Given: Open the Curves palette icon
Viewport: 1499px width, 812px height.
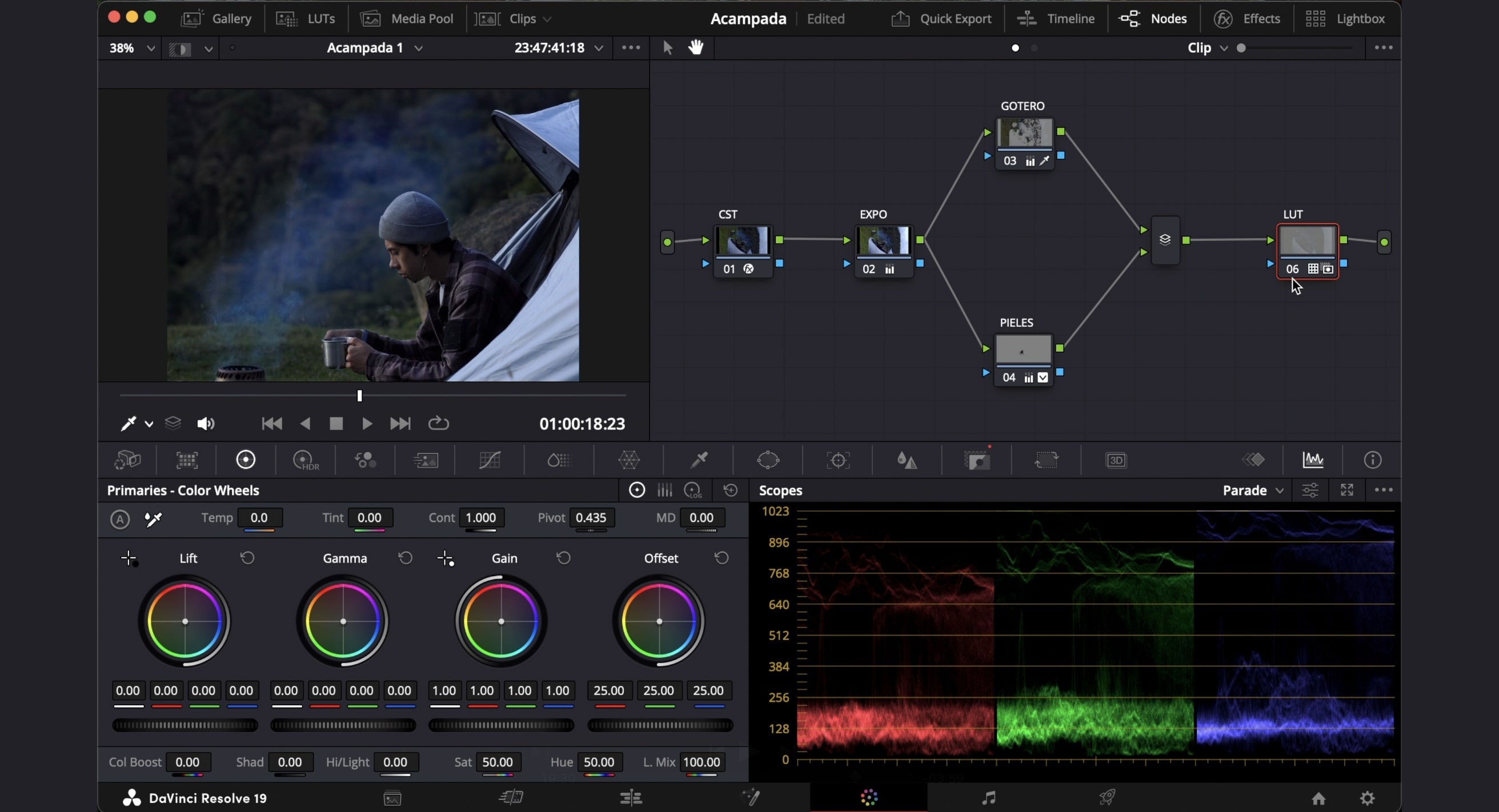Looking at the screenshot, I should [490, 460].
